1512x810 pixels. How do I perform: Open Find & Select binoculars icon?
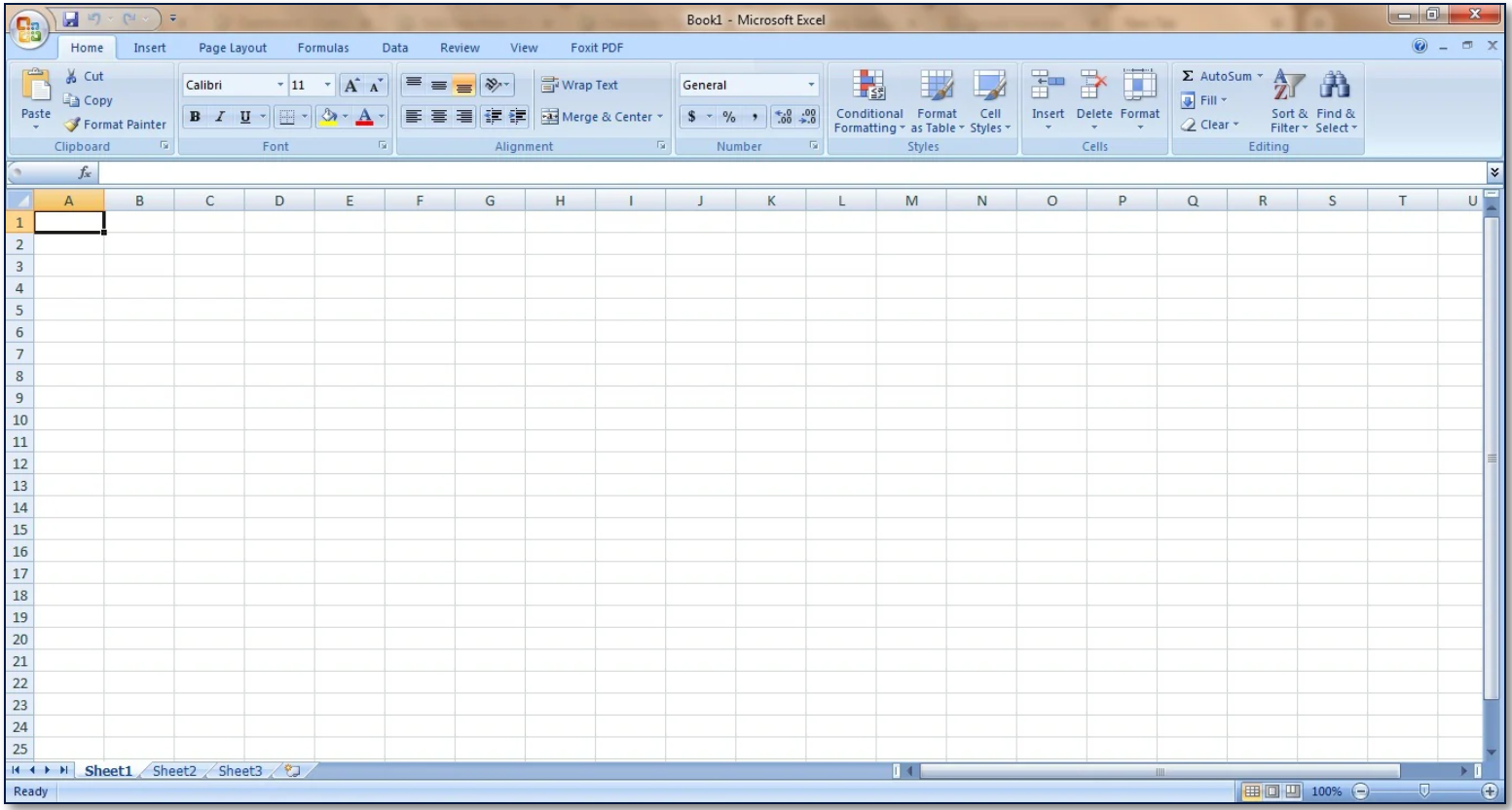point(1335,86)
